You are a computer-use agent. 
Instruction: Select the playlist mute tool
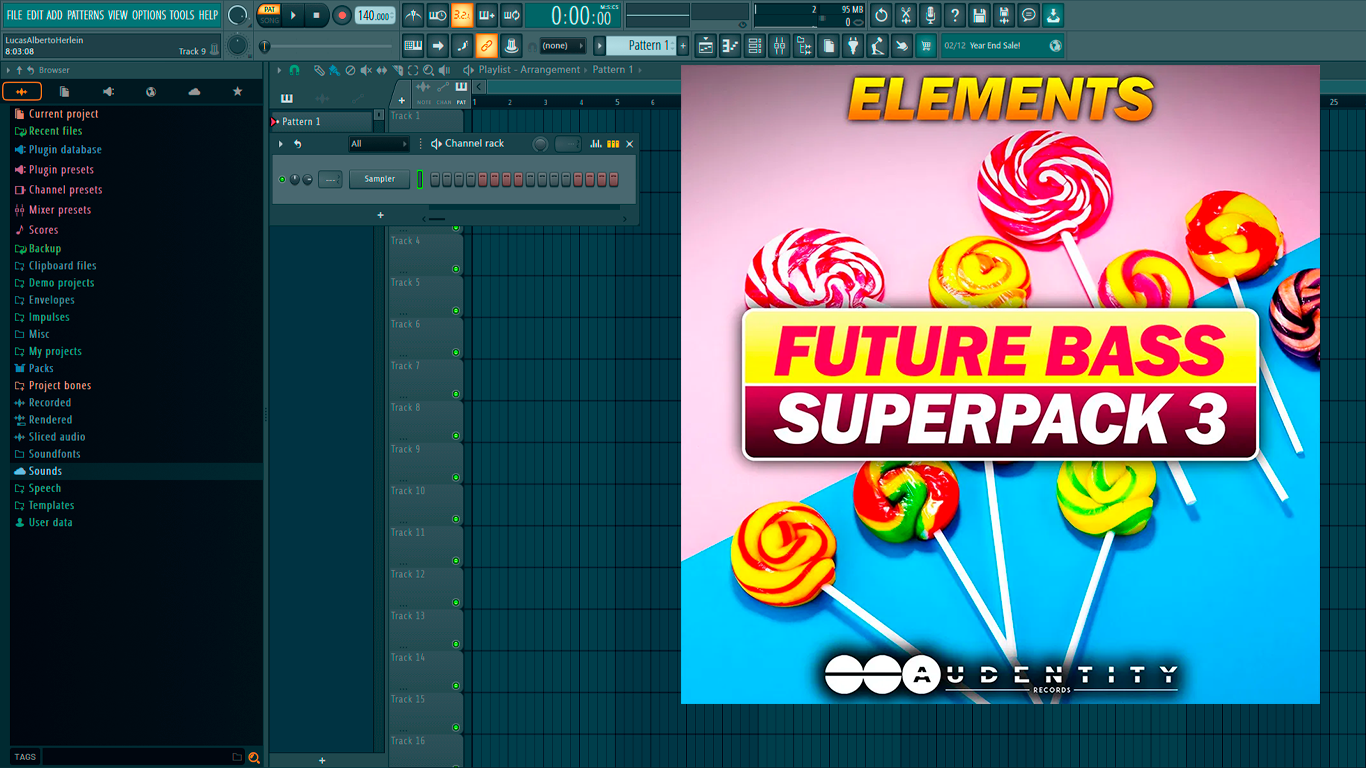coord(365,70)
